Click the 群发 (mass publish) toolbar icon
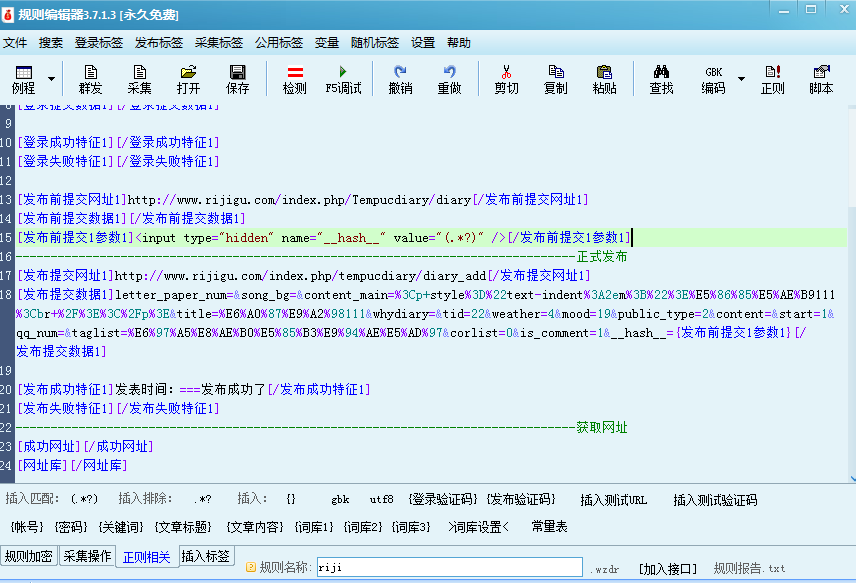Image resolution: width=856 pixels, height=583 pixels. click(90, 79)
